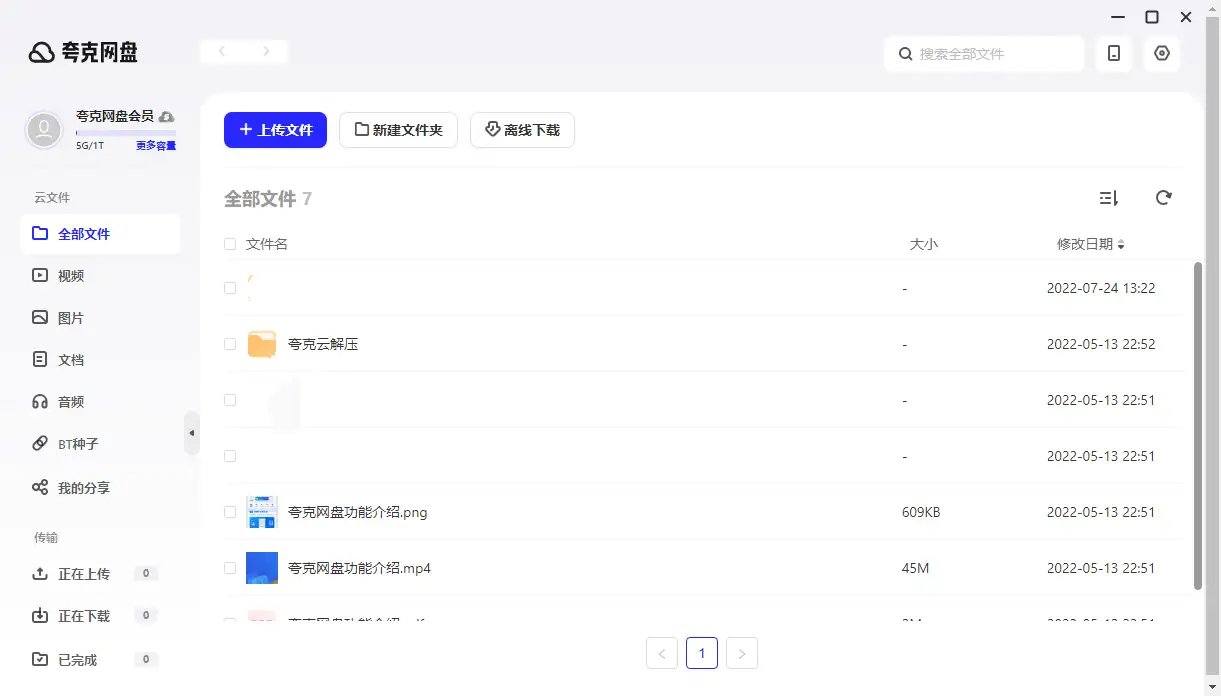
Task: Open 全部文件 in sidebar
Action: tap(100, 234)
